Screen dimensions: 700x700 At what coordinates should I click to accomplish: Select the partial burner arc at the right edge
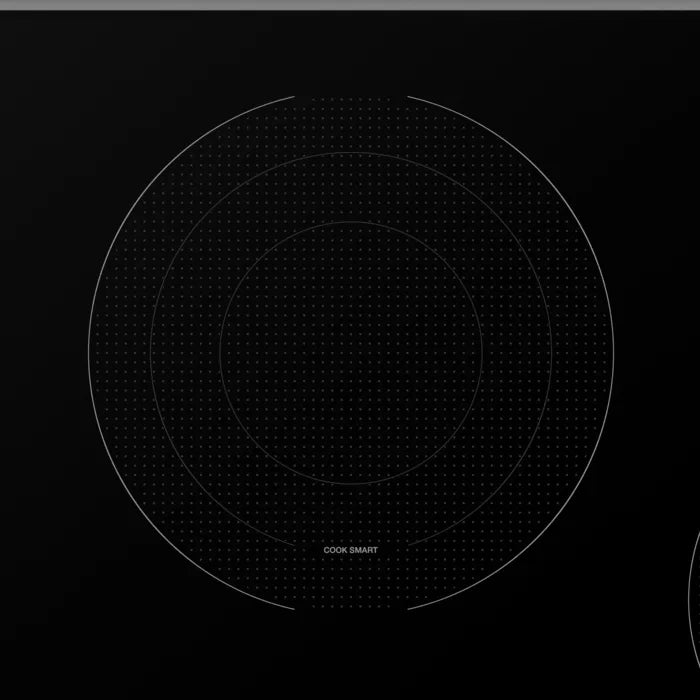pyautogui.click(x=692, y=590)
